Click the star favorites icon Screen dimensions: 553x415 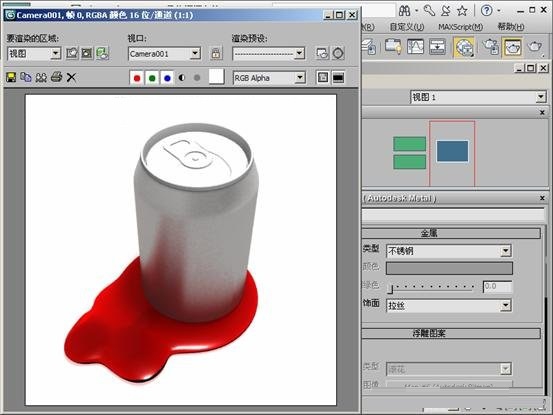[x=462, y=11]
